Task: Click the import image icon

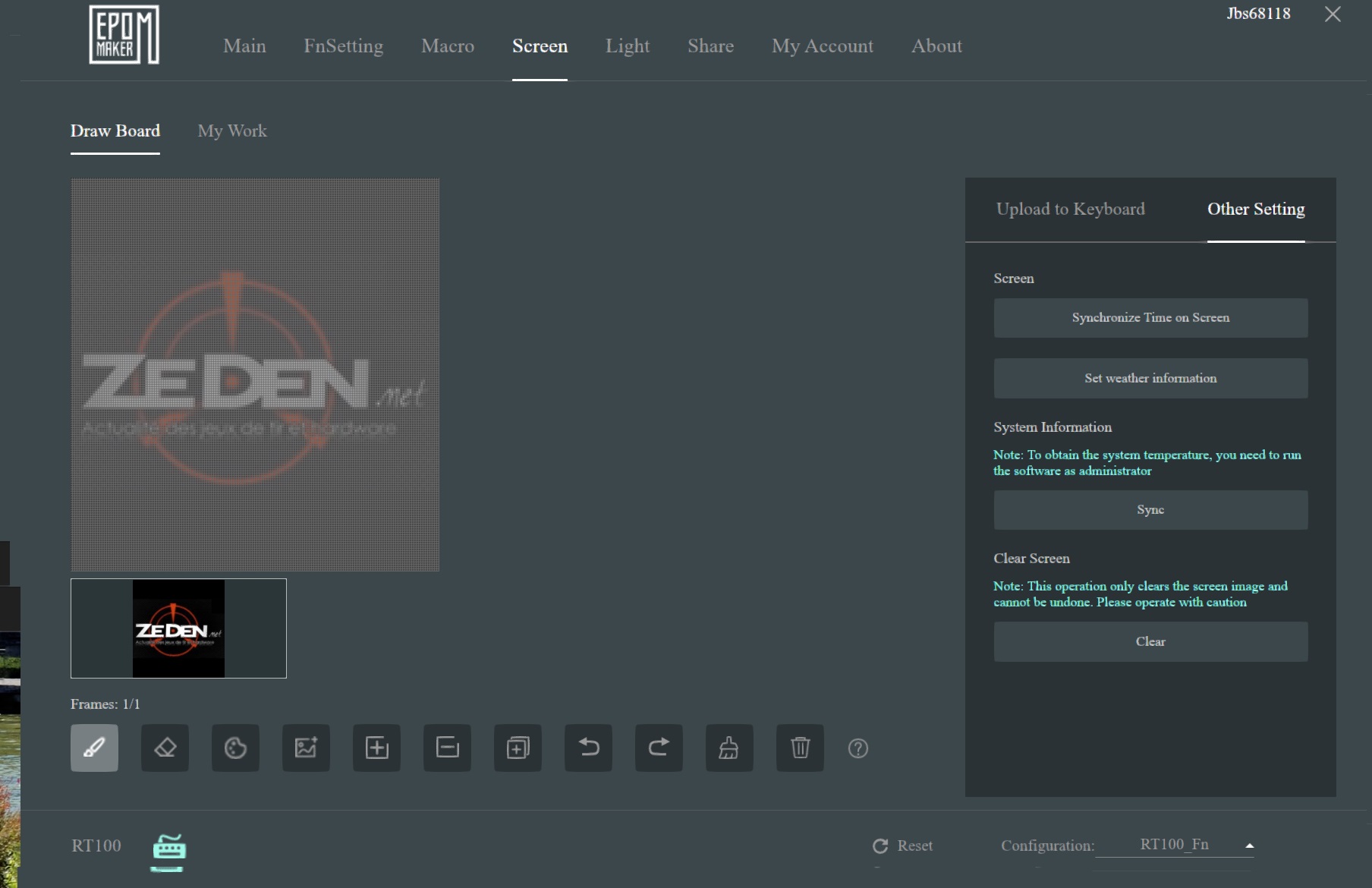Action: [306, 748]
